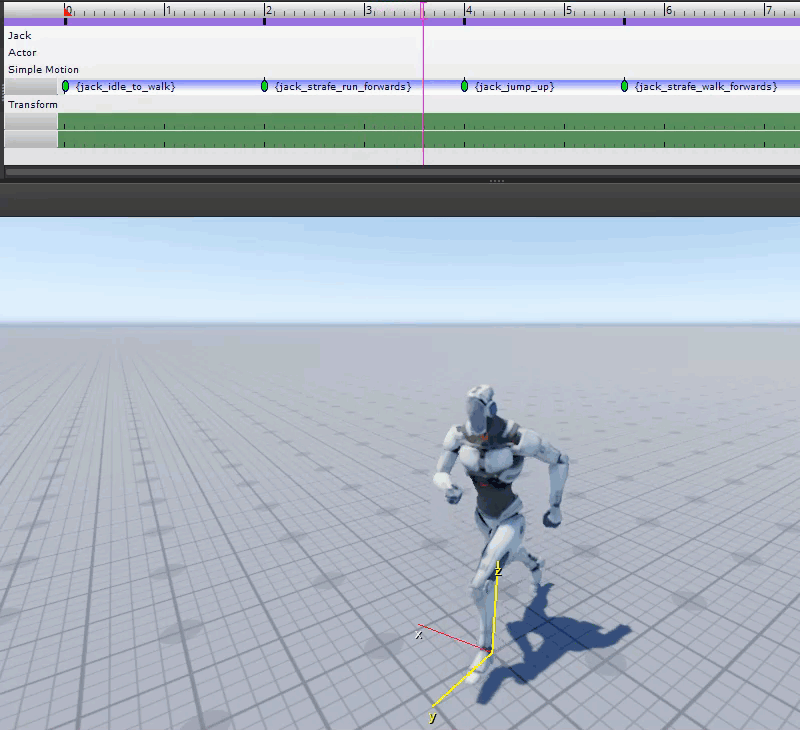Click the dotted panel resize grip
The width and height of the screenshot is (800, 730).
pos(497,180)
